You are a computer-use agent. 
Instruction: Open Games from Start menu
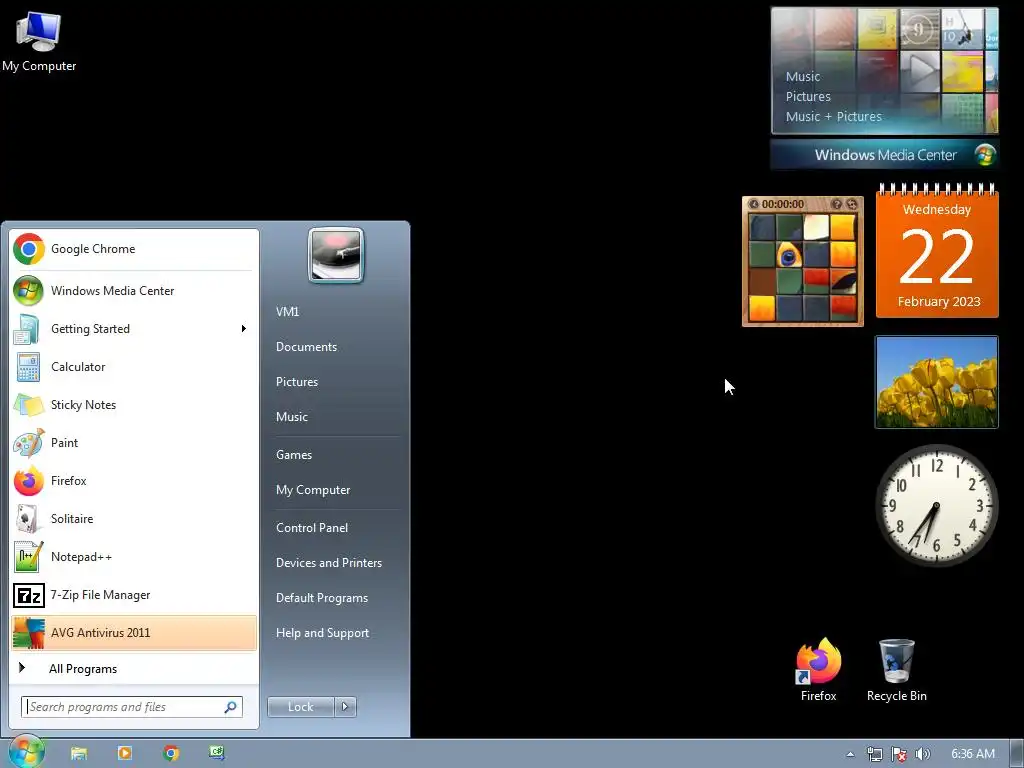click(x=294, y=455)
